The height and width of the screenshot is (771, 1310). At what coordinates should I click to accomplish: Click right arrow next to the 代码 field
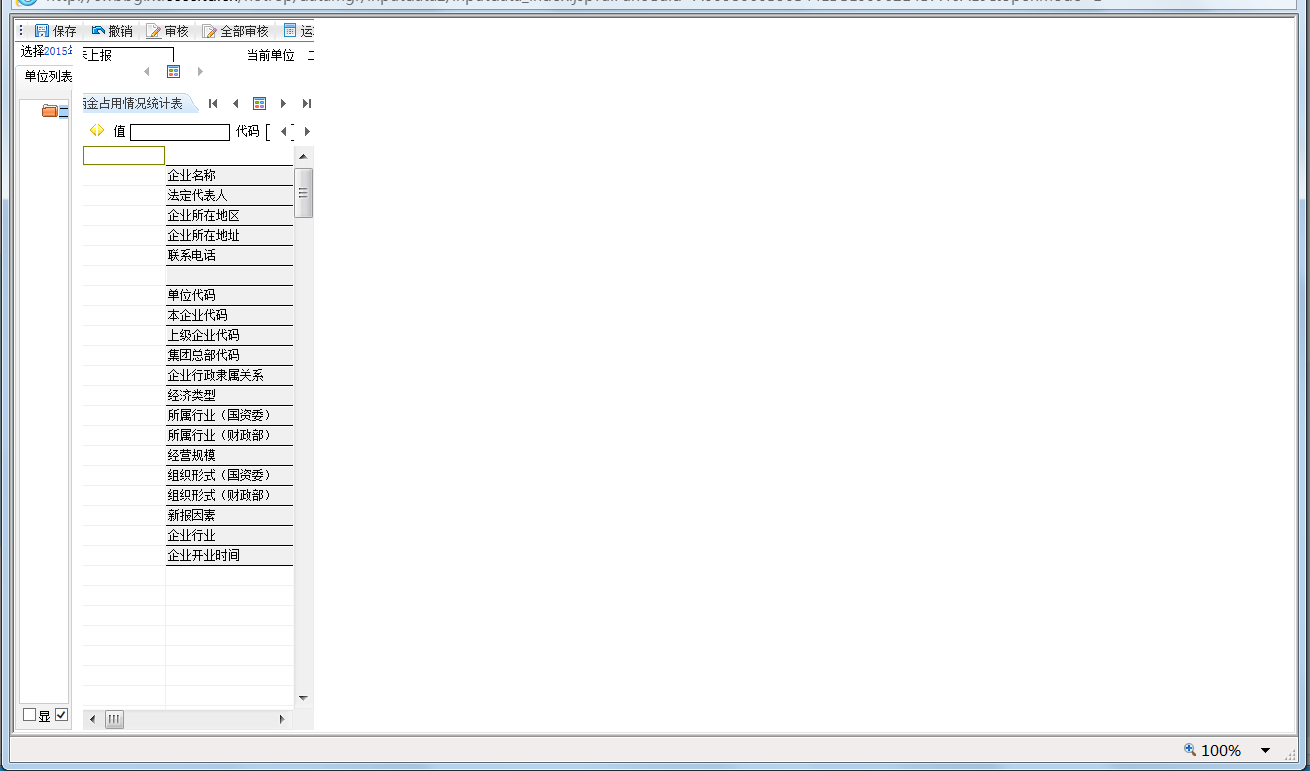[x=307, y=131]
